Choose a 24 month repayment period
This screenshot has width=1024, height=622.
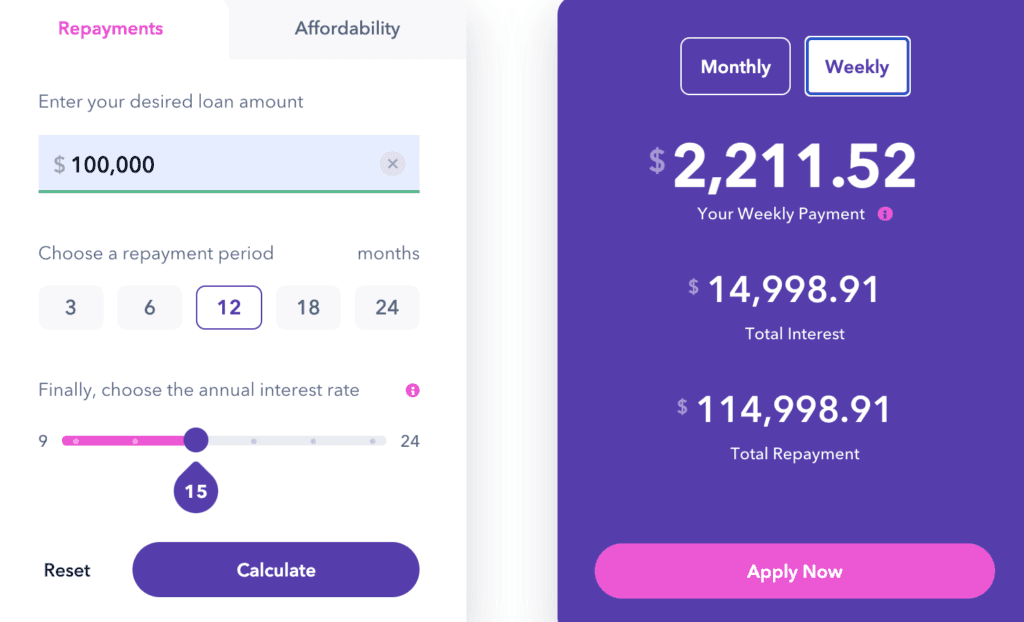pyautogui.click(x=386, y=307)
